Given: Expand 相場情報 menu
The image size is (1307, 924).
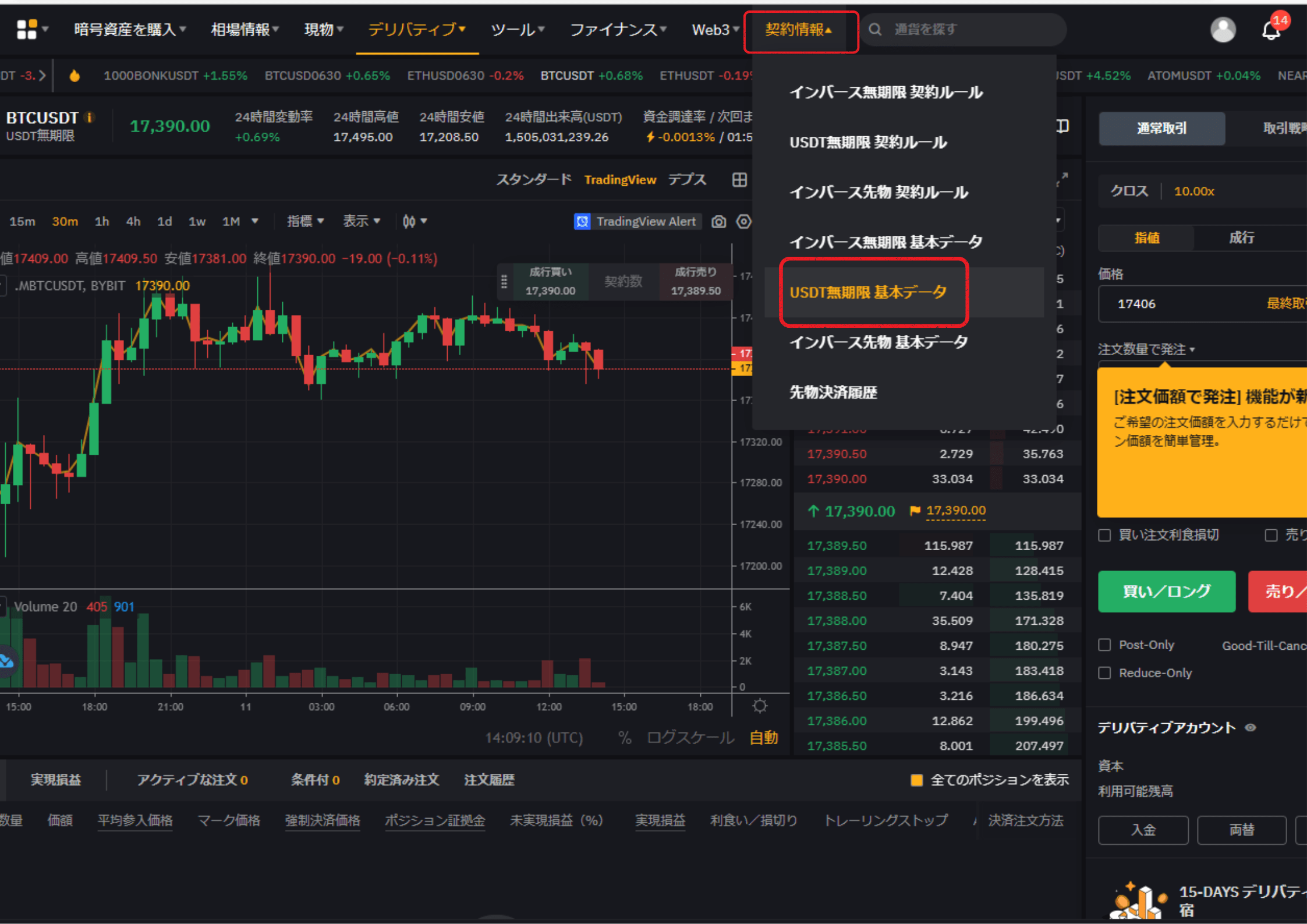Looking at the screenshot, I should click(x=245, y=29).
